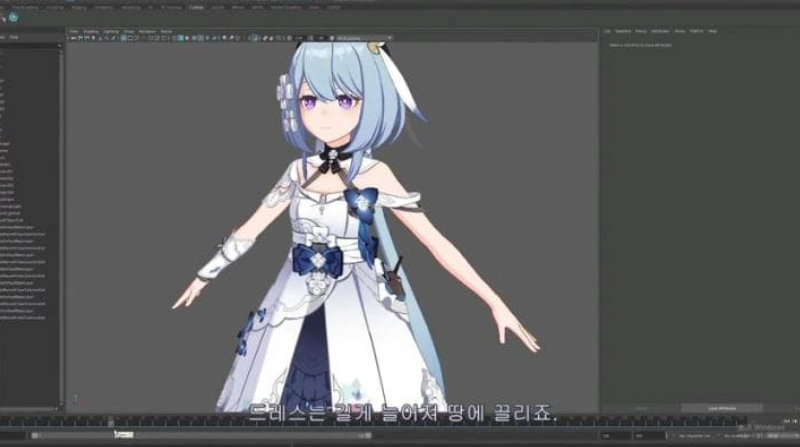Screen dimensions: 800x447
Task: Click the X-Ray Joints icon in viewport toolbar
Action: 278,38
